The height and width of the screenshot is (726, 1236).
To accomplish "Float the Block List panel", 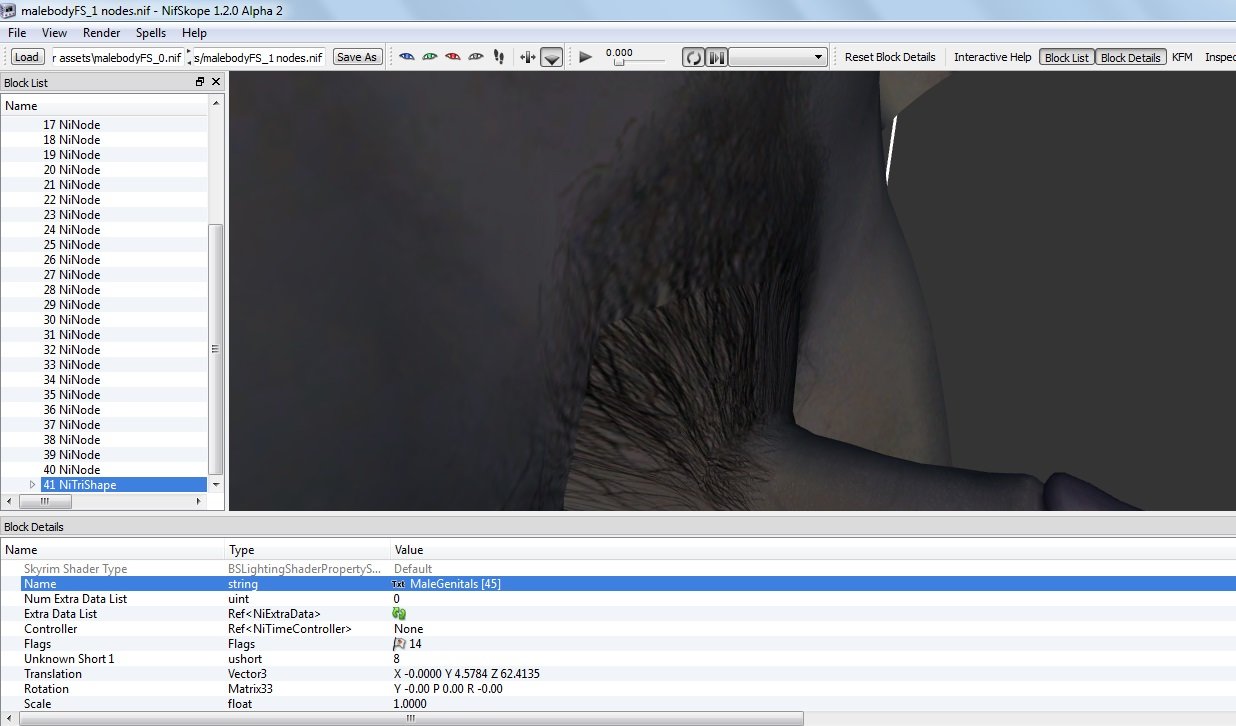I will 200,82.
